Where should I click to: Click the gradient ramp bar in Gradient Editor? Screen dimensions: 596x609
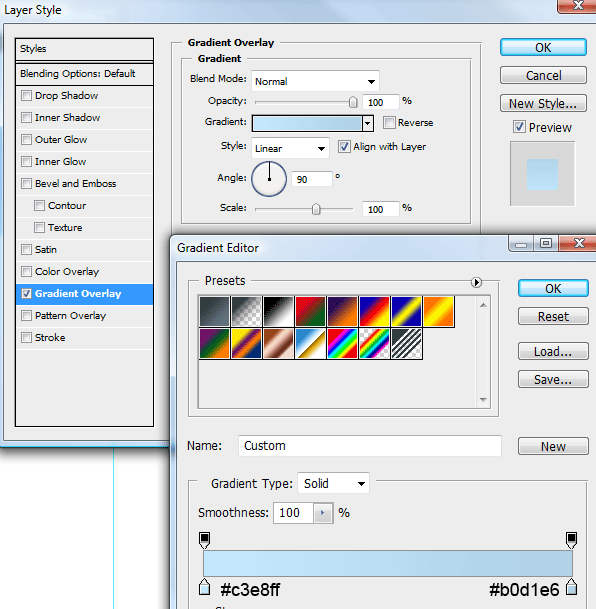(388, 563)
